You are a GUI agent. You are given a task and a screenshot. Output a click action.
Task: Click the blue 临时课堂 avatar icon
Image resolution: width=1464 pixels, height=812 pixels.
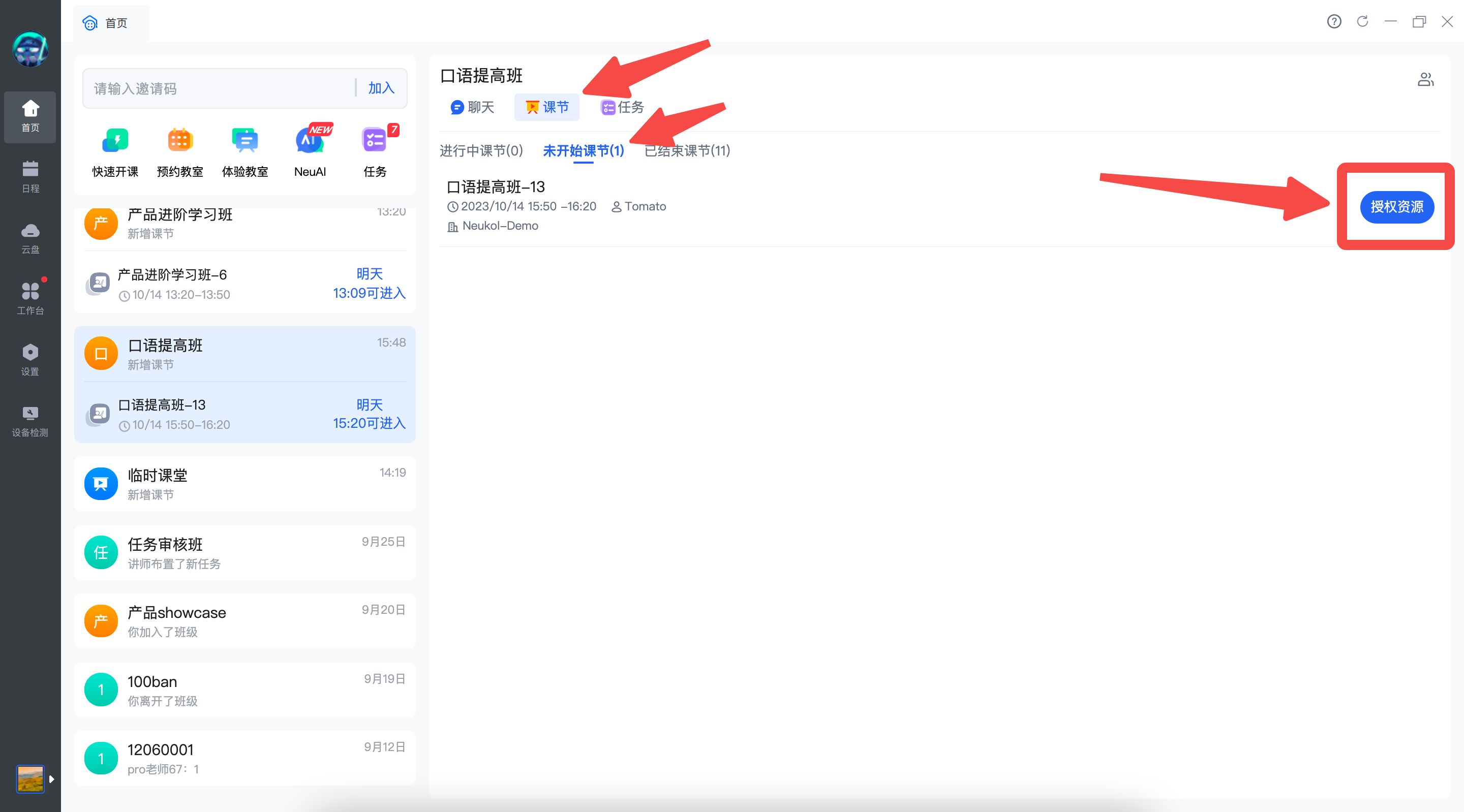101,484
